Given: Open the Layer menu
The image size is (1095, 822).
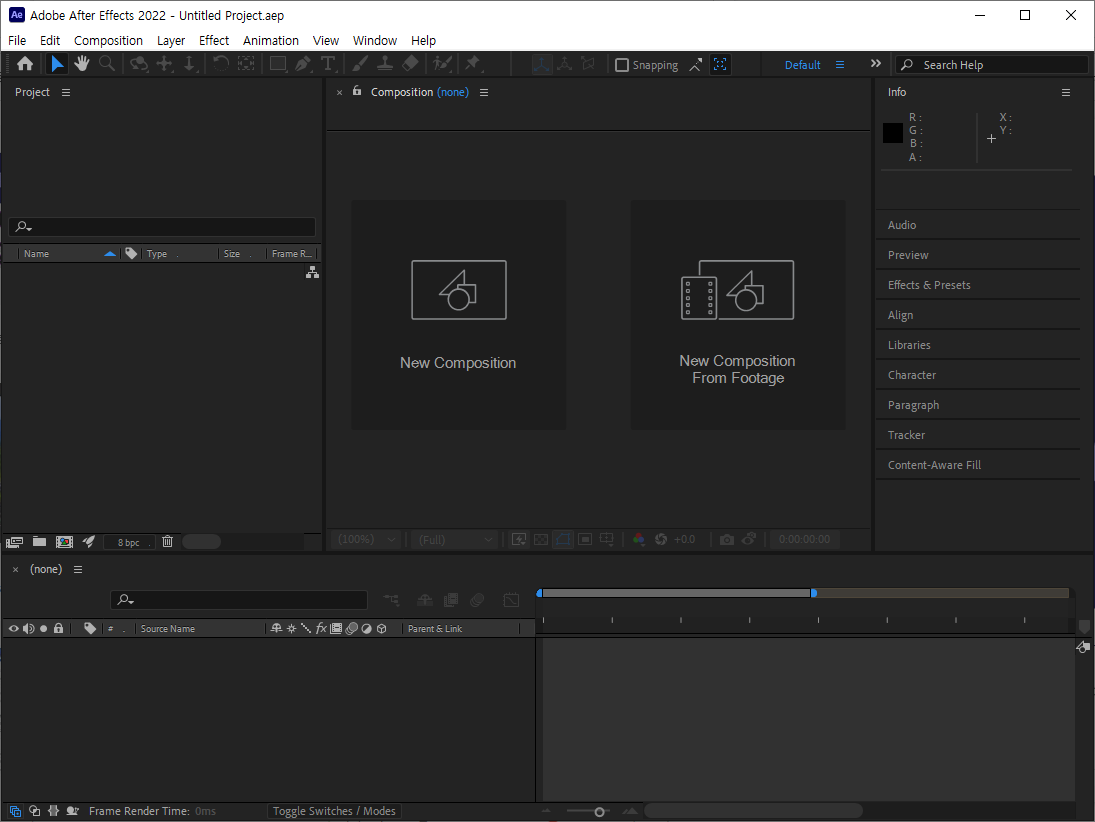Looking at the screenshot, I should pyautogui.click(x=171, y=41).
